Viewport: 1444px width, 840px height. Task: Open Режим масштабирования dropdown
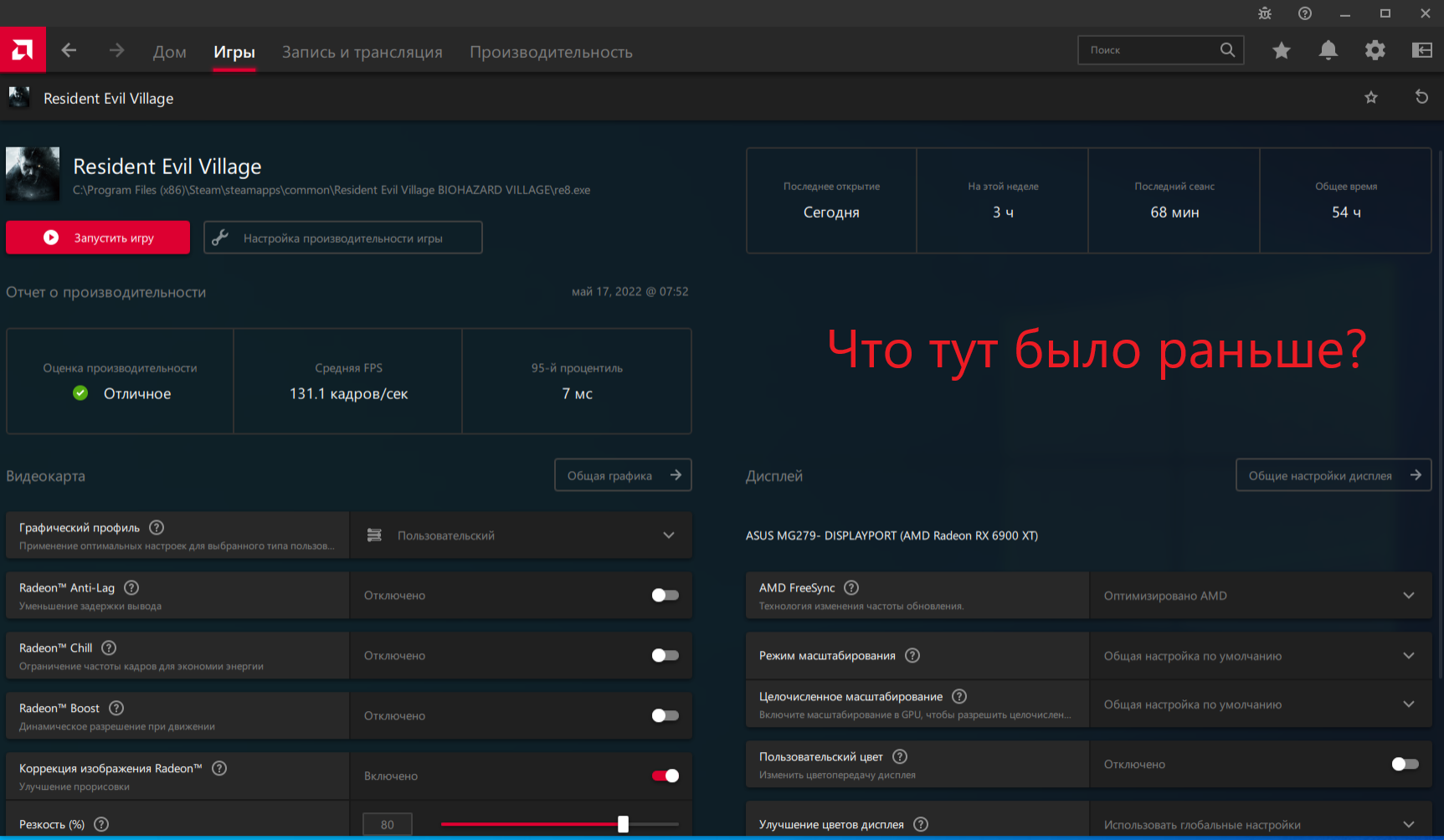tap(1261, 656)
